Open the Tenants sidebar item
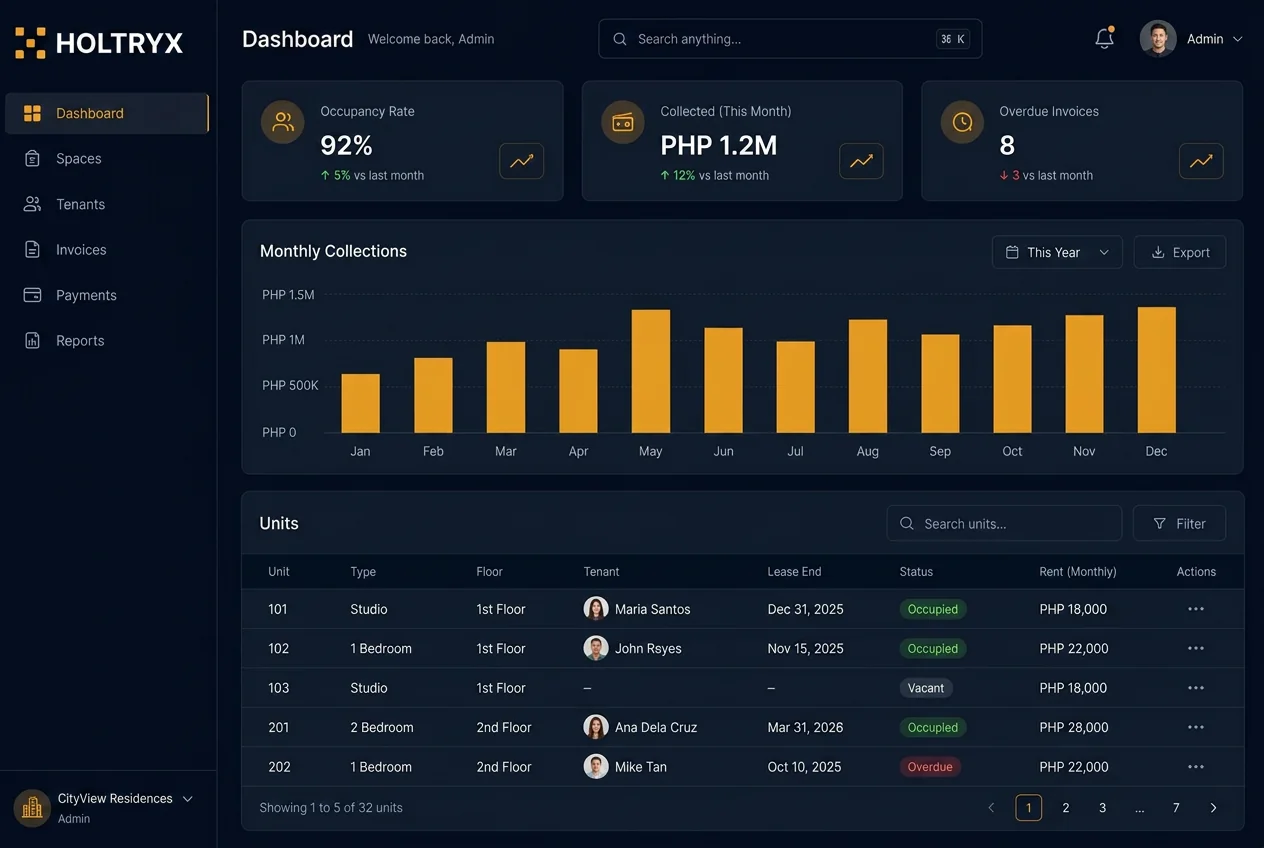 (x=107, y=204)
